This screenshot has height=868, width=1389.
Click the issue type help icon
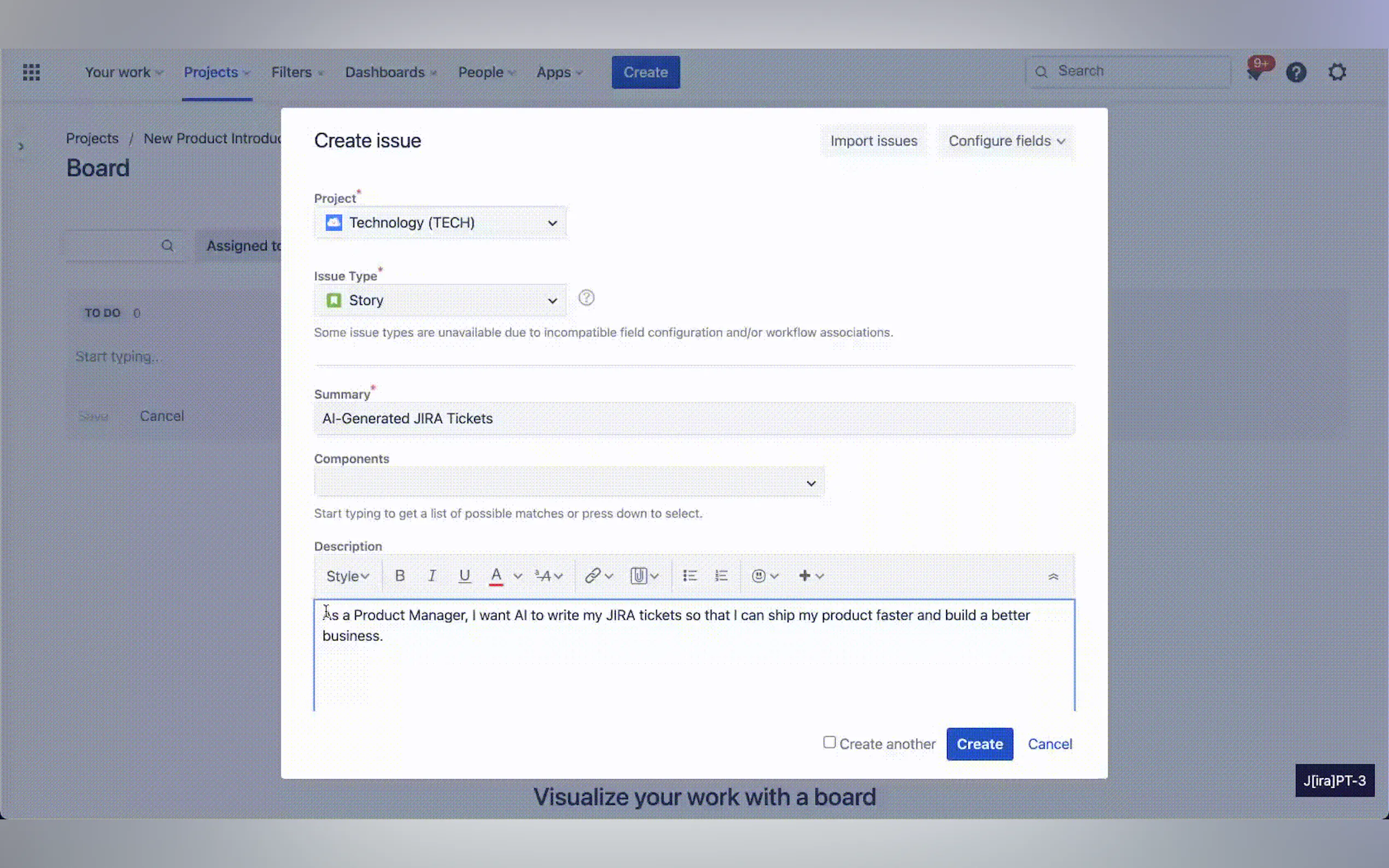pyautogui.click(x=586, y=298)
